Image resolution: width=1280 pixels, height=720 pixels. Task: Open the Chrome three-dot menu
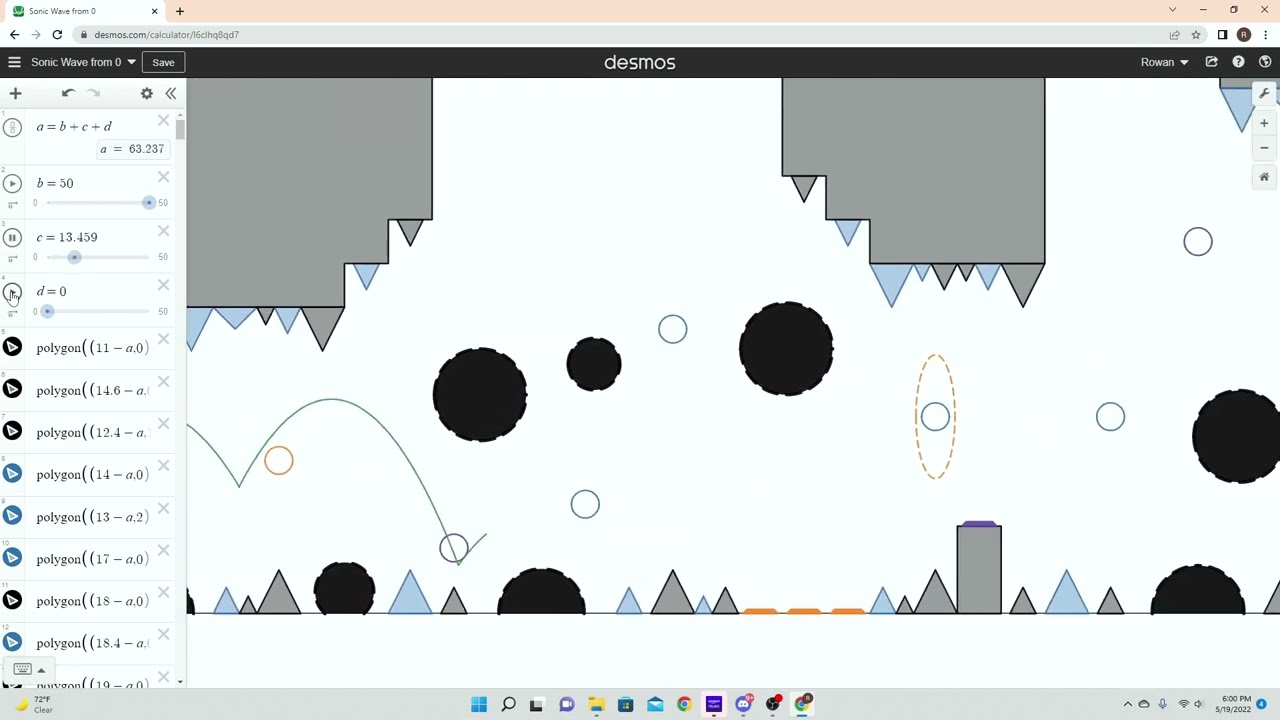click(x=1266, y=35)
